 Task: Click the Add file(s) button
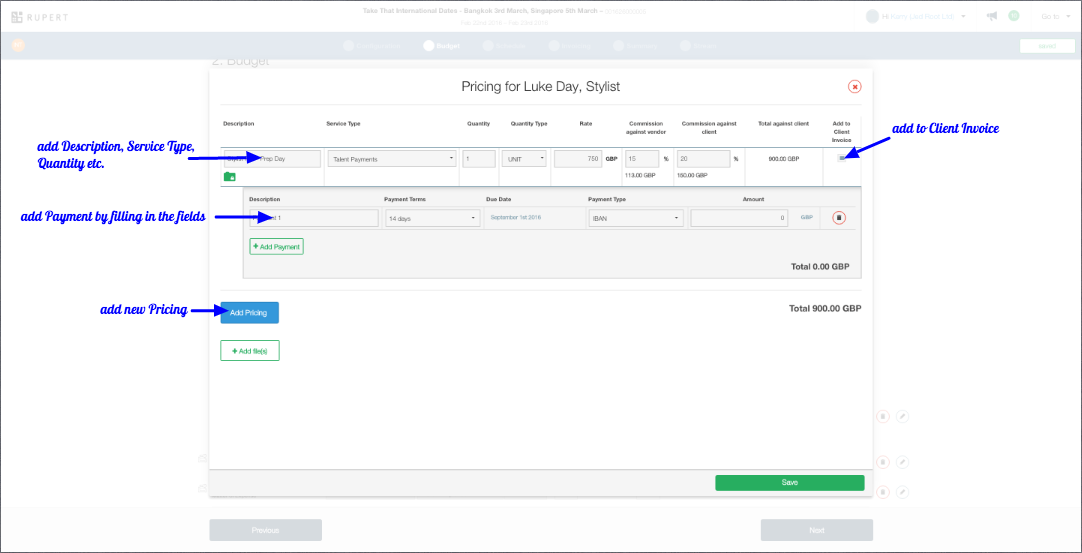(x=250, y=351)
